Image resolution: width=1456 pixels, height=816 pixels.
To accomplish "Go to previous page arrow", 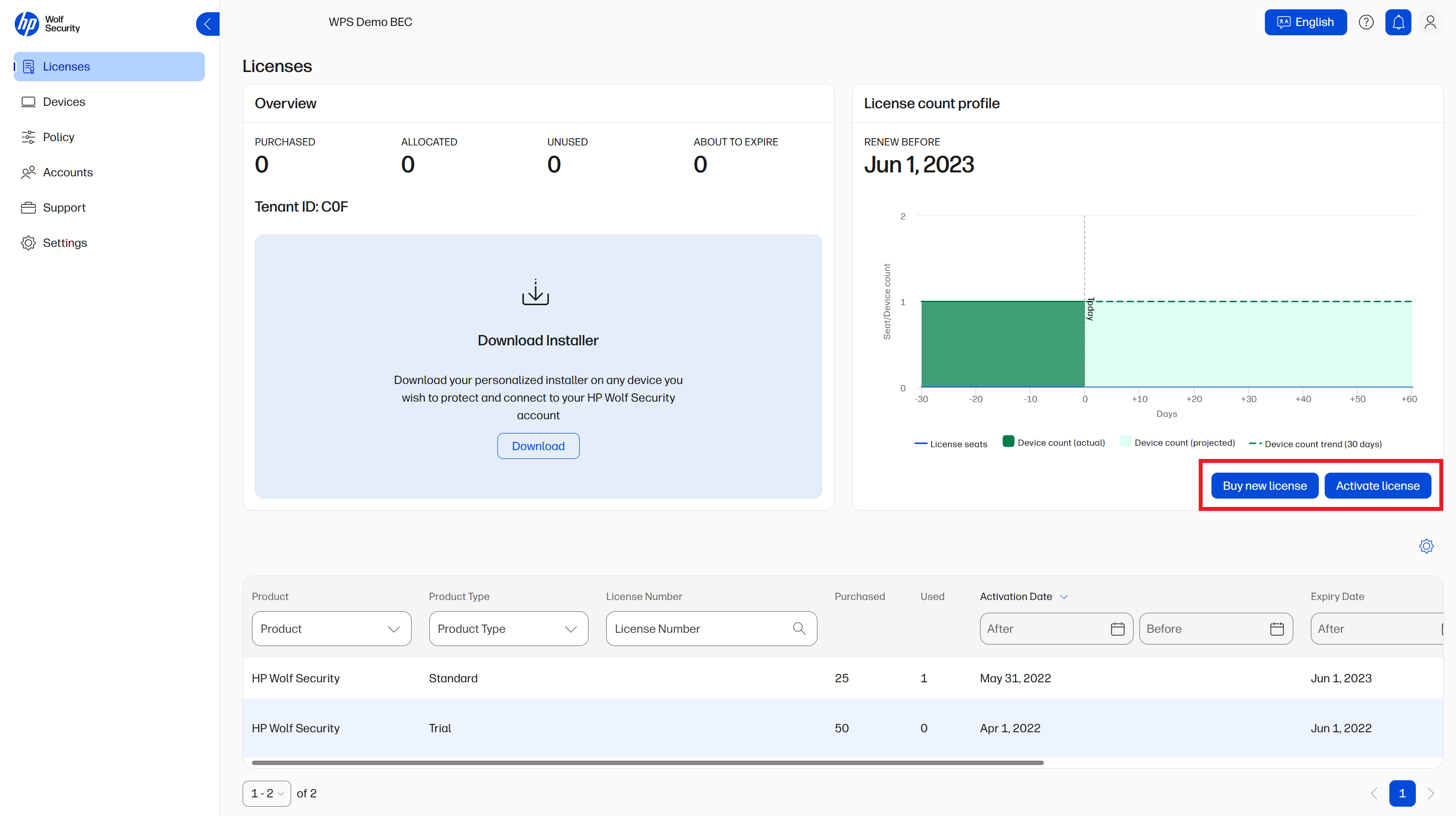I will 1374,793.
